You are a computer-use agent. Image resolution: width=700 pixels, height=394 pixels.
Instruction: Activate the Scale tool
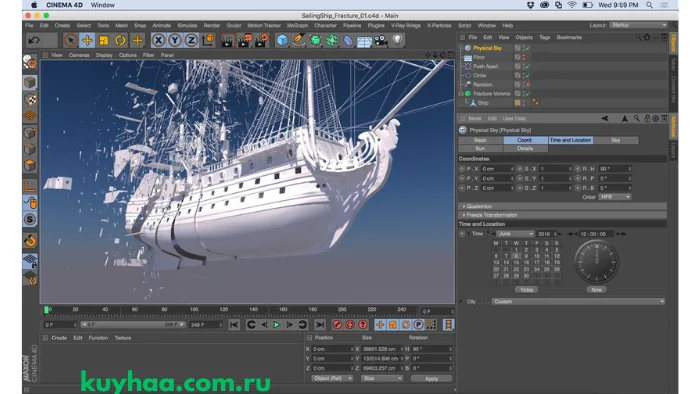pyautogui.click(x=104, y=41)
